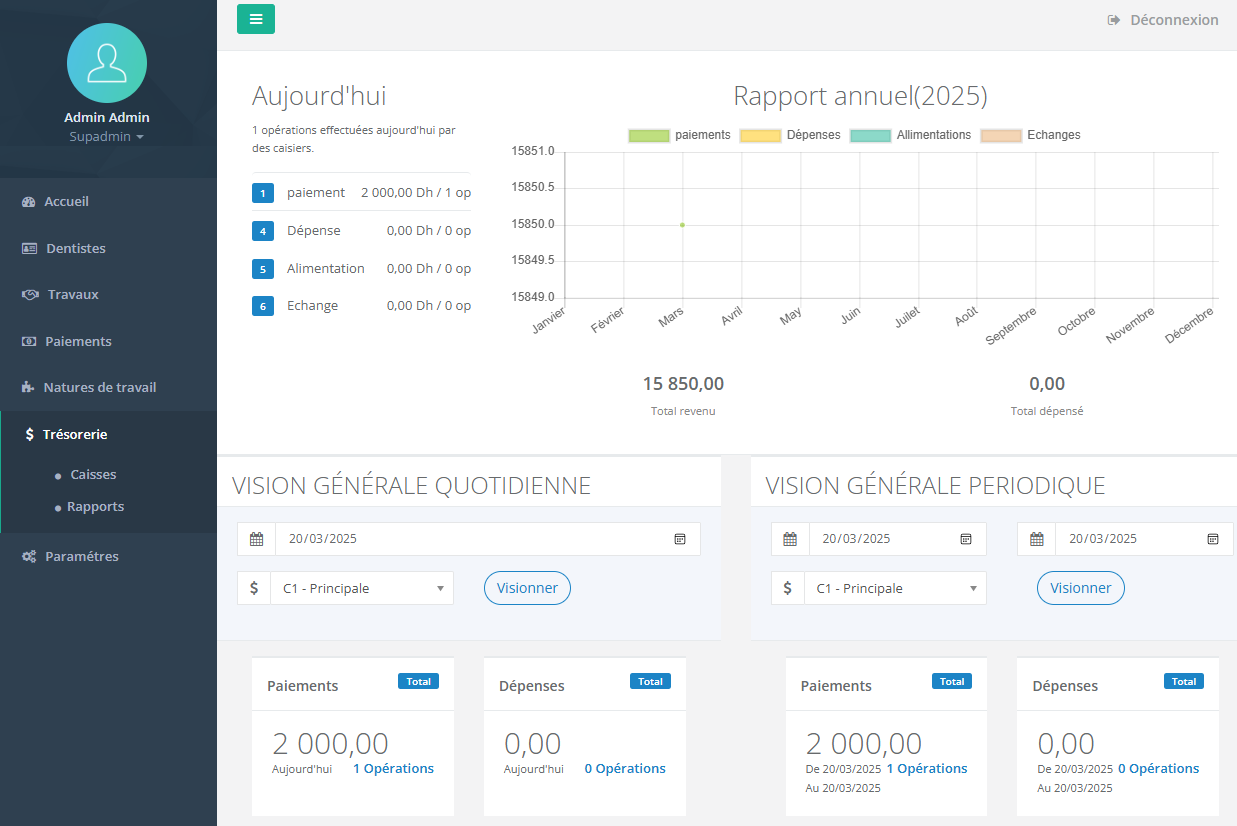Open the periodic C1 - Principale caisse dropdown

coord(895,589)
